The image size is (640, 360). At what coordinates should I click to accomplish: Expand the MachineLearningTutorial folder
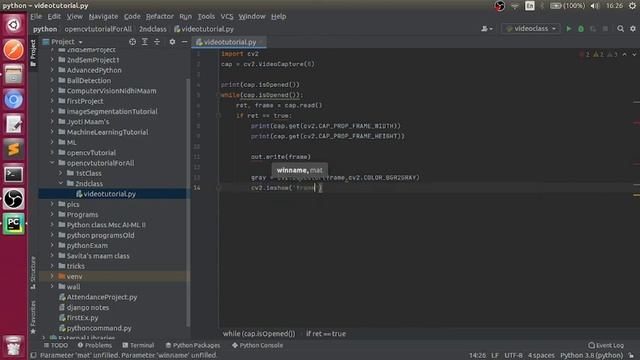point(52,132)
